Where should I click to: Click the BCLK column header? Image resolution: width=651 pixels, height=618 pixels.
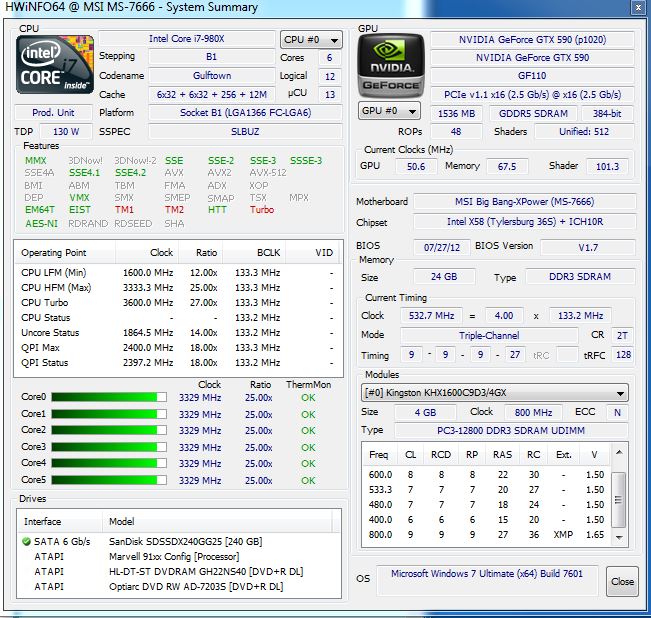click(x=254, y=253)
